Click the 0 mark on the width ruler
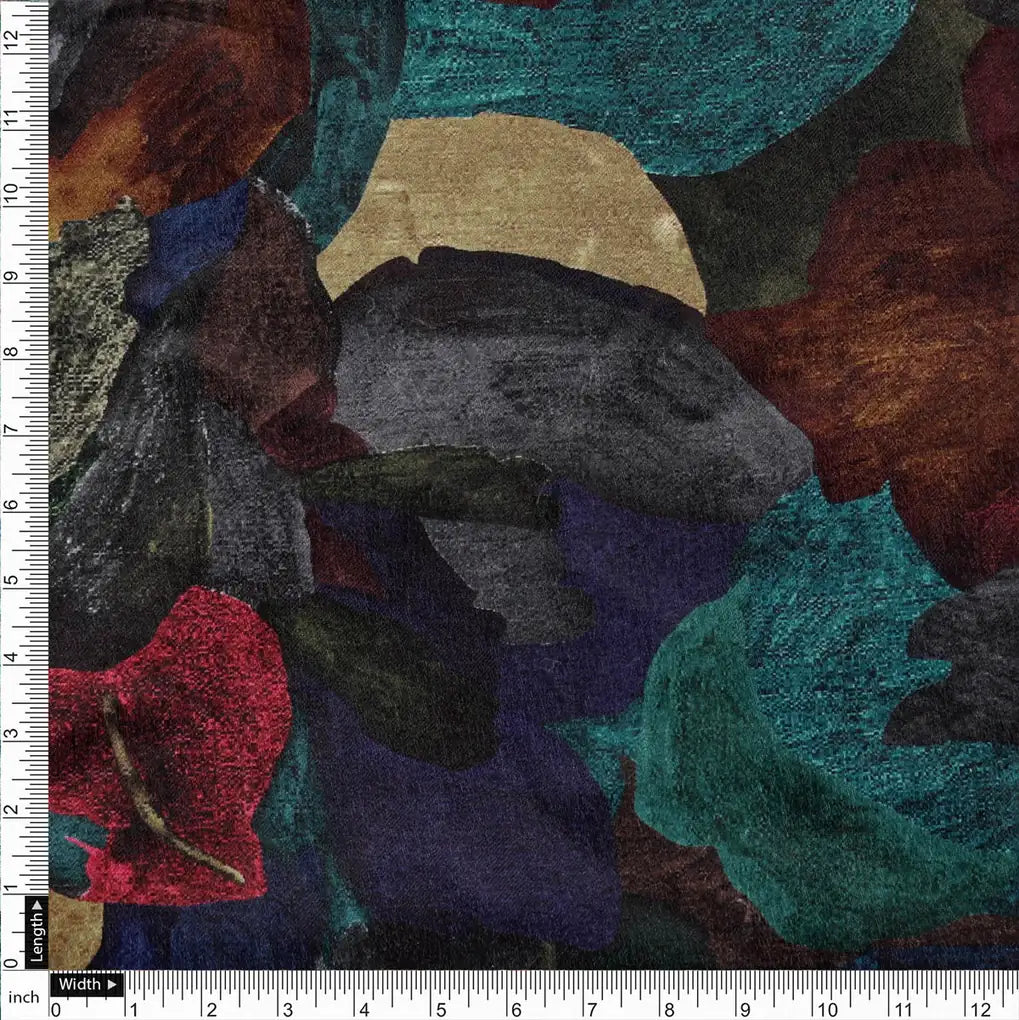 point(56,1008)
